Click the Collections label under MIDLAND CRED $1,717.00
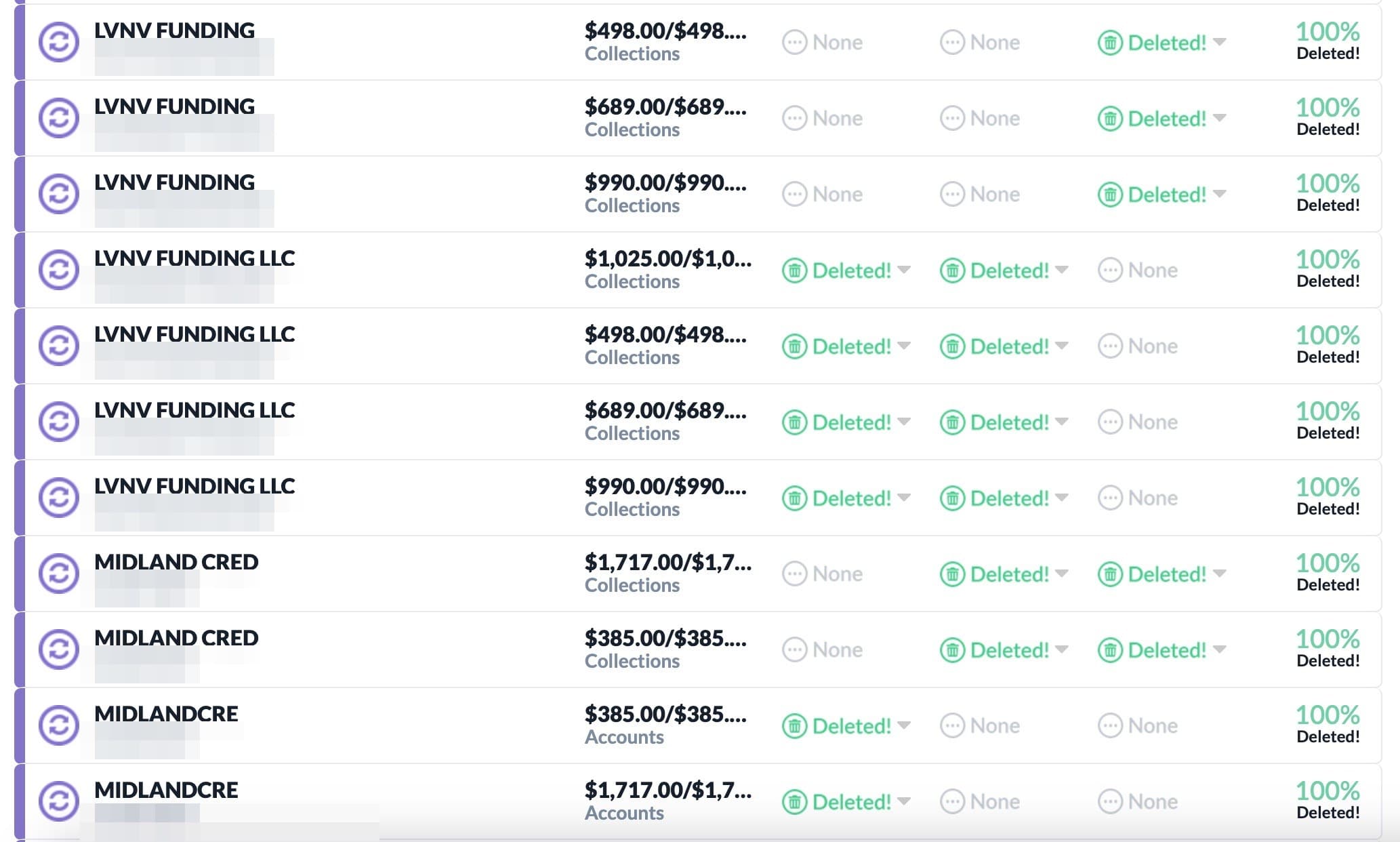 tap(632, 586)
